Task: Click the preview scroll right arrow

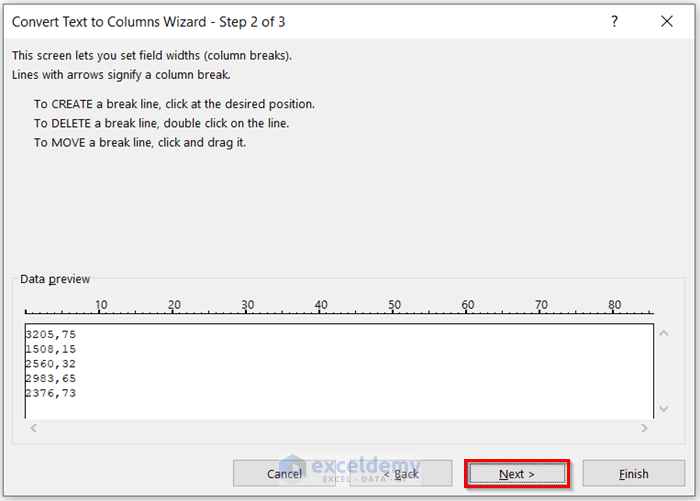Action: pyautogui.click(x=644, y=428)
